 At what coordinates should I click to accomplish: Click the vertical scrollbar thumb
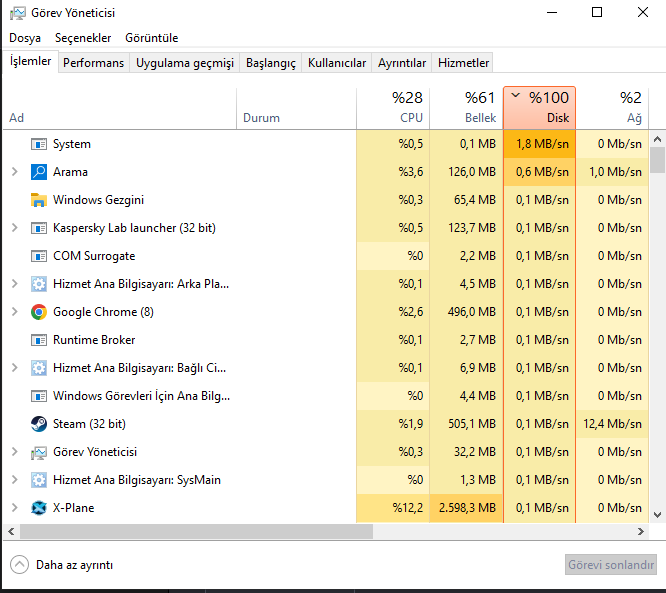657,160
